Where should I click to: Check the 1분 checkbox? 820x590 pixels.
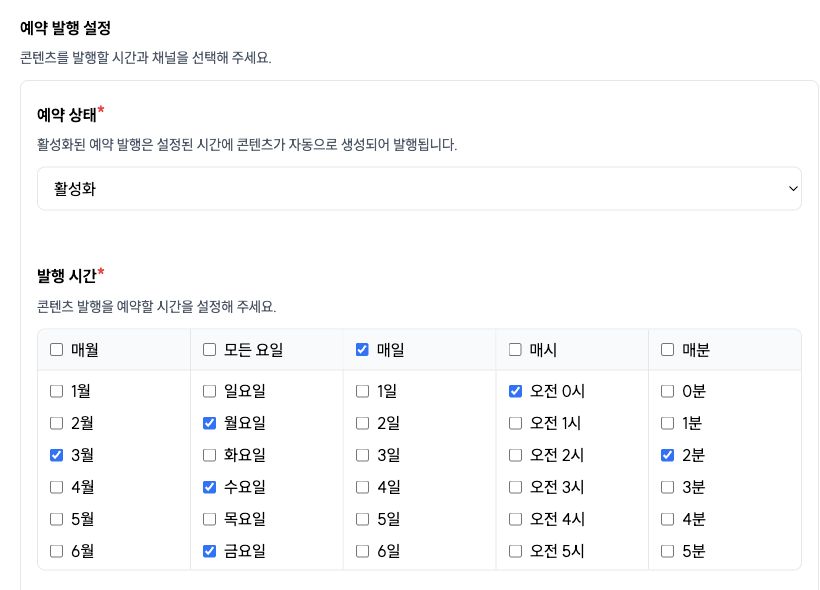coord(667,423)
